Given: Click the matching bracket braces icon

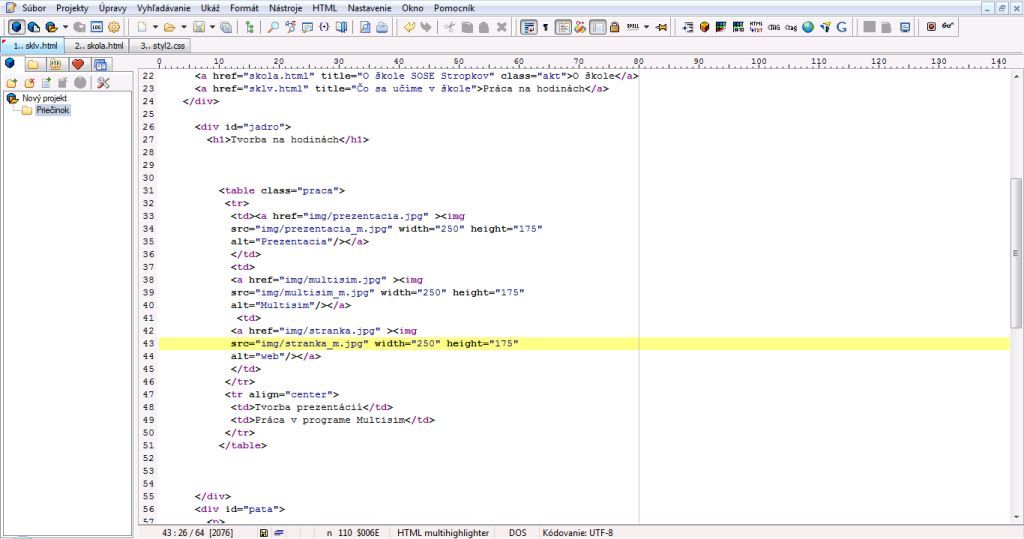Looking at the screenshot, I should pyautogui.click(x=324, y=27).
